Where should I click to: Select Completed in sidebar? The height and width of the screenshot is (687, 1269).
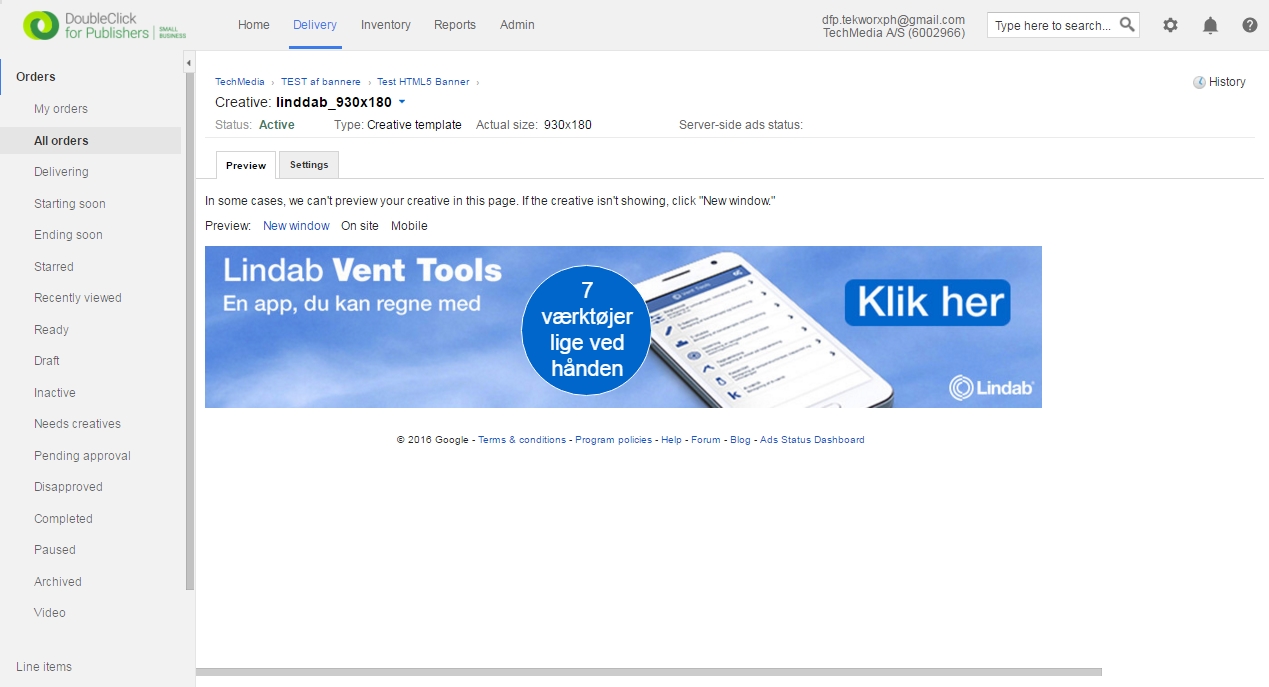63,519
